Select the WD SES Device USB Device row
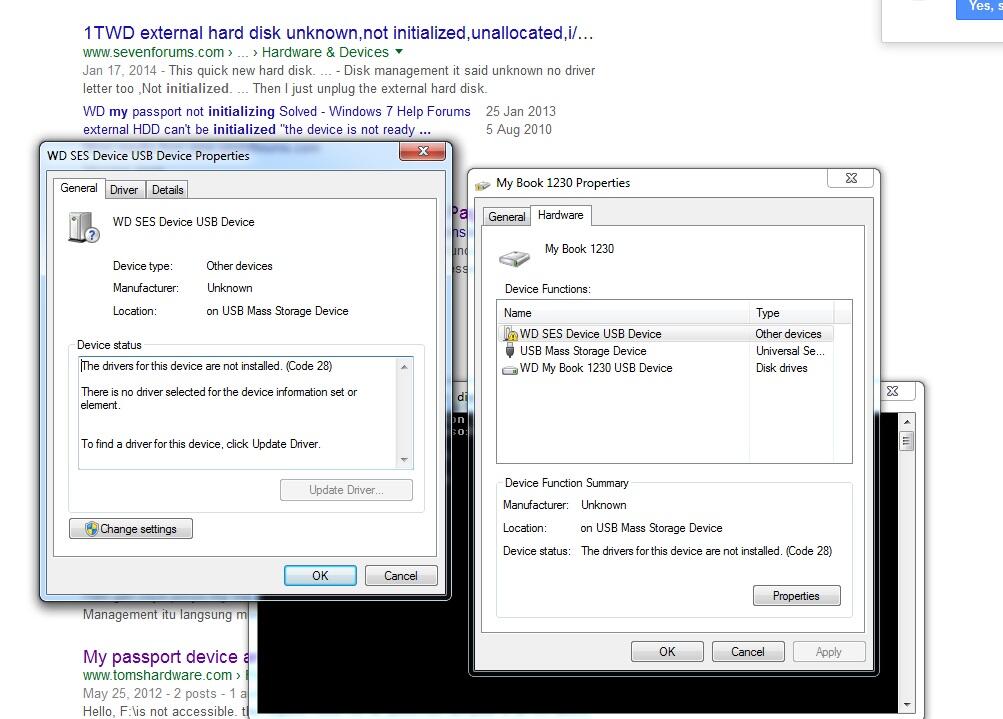Image resolution: width=1003 pixels, height=719 pixels. click(x=665, y=333)
